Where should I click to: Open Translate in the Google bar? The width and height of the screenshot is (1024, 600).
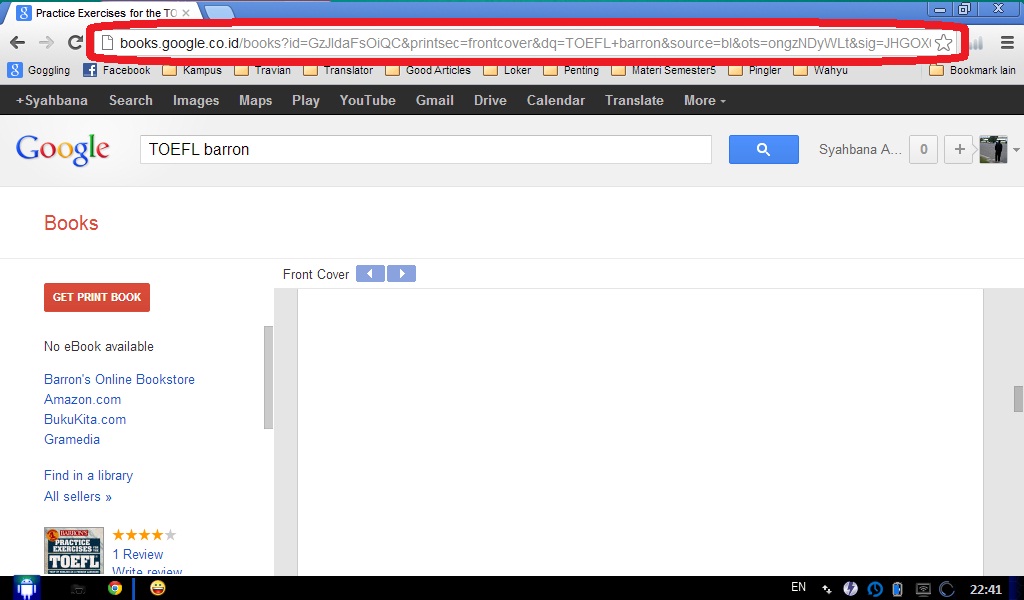[x=634, y=101]
